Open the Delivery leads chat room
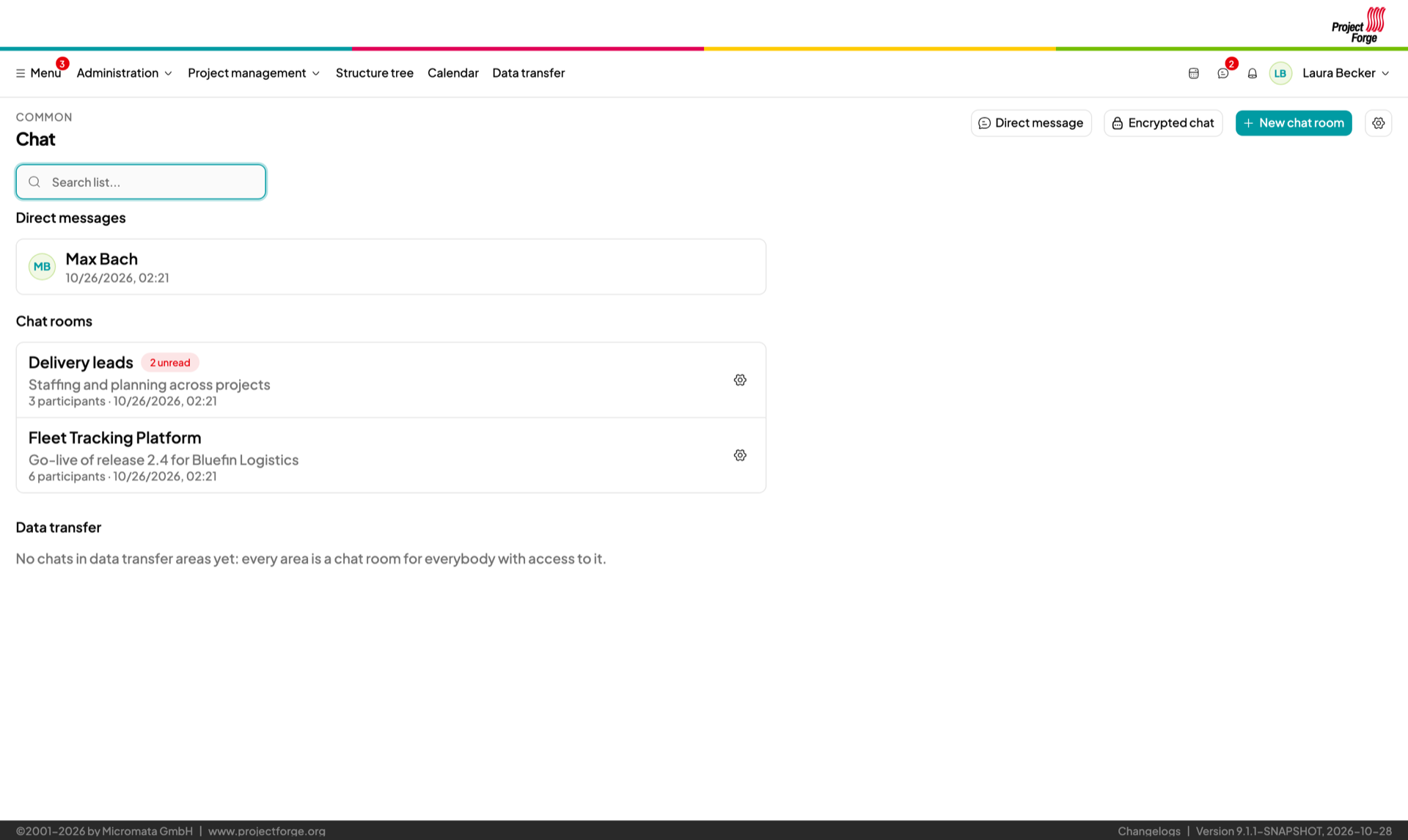 (x=391, y=380)
